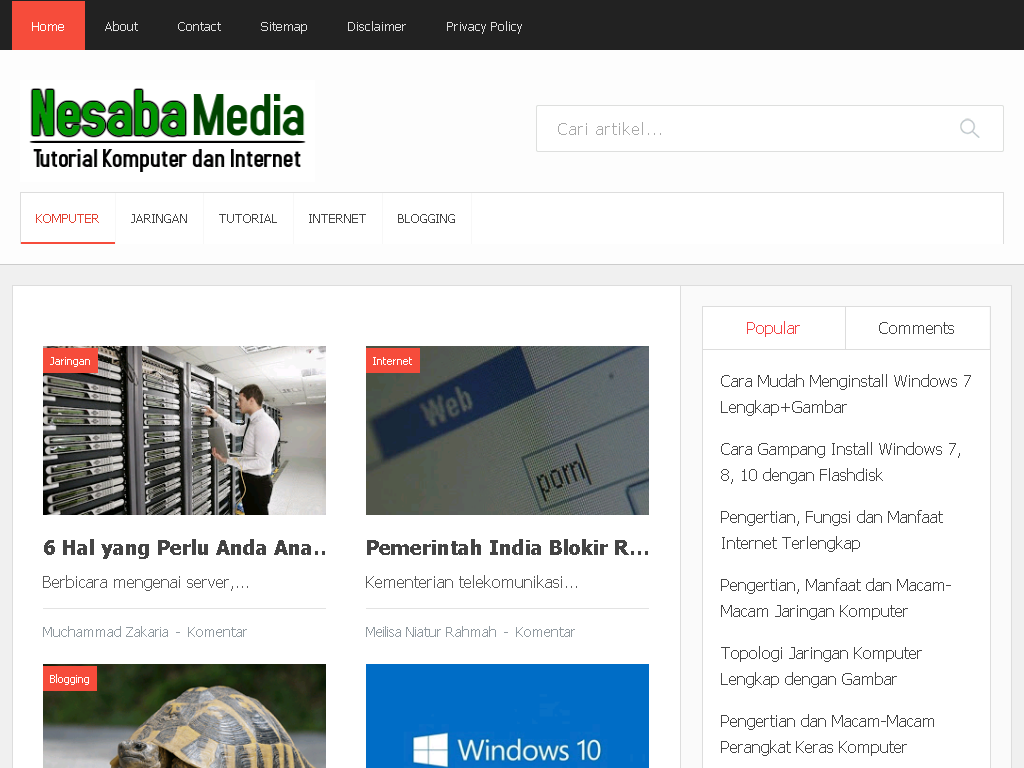Click the search magnifier icon
Viewport: 1024px width, 768px height.
tap(969, 128)
